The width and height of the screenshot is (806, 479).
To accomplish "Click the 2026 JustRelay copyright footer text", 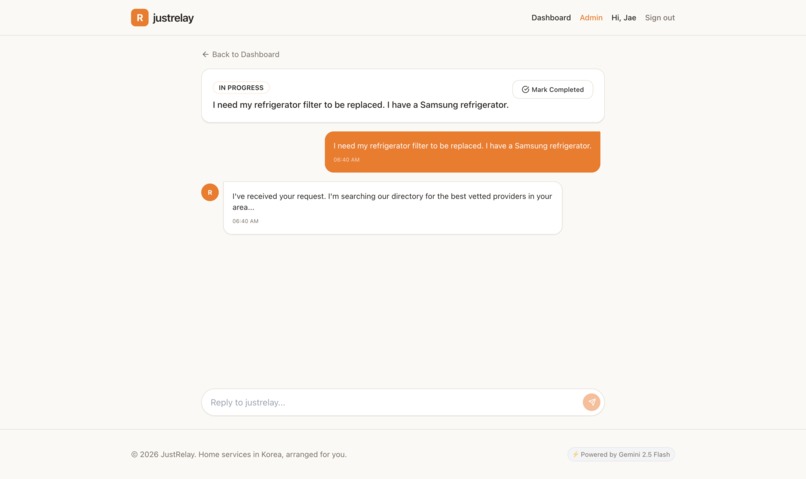I will [239, 454].
